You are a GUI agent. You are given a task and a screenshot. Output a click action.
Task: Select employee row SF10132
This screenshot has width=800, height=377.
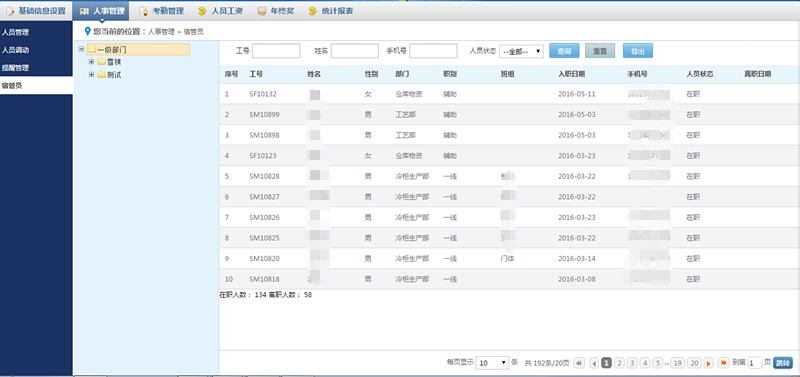click(509, 94)
